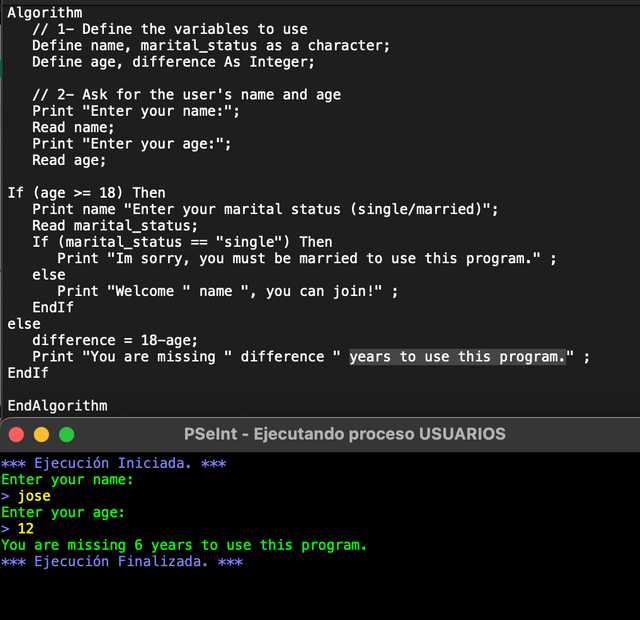Image resolution: width=640 pixels, height=620 pixels.
Task: Minimize the PSeInt execution window
Action: [41, 434]
